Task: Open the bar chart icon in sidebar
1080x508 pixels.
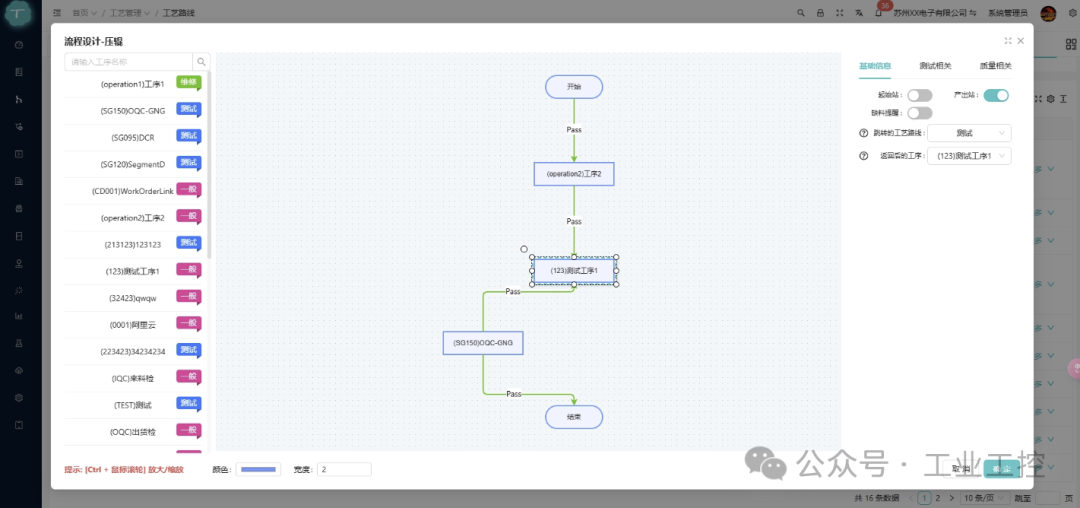Action: (x=19, y=316)
